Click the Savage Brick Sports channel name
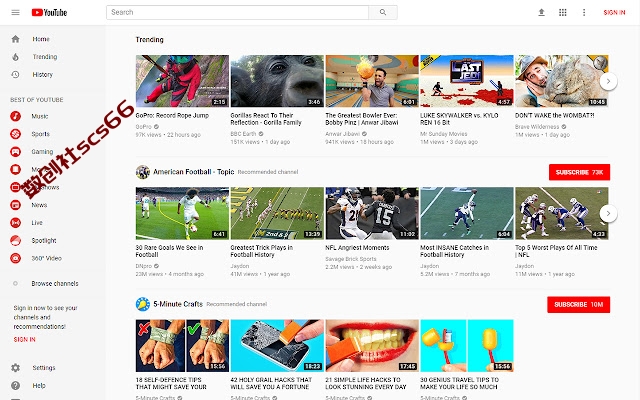Viewport: 640px width, 400px height. coord(351,259)
